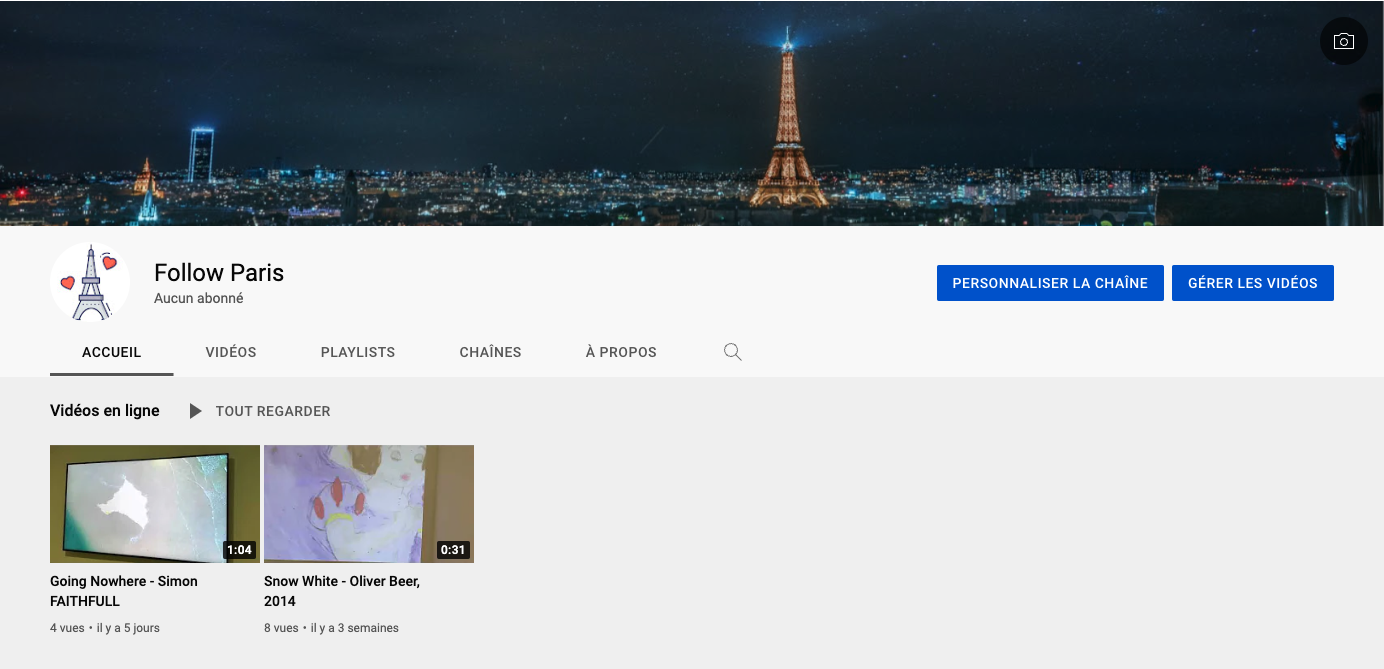Click the camera icon on the banner
The width and height of the screenshot is (1384, 669).
coord(1344,42)
